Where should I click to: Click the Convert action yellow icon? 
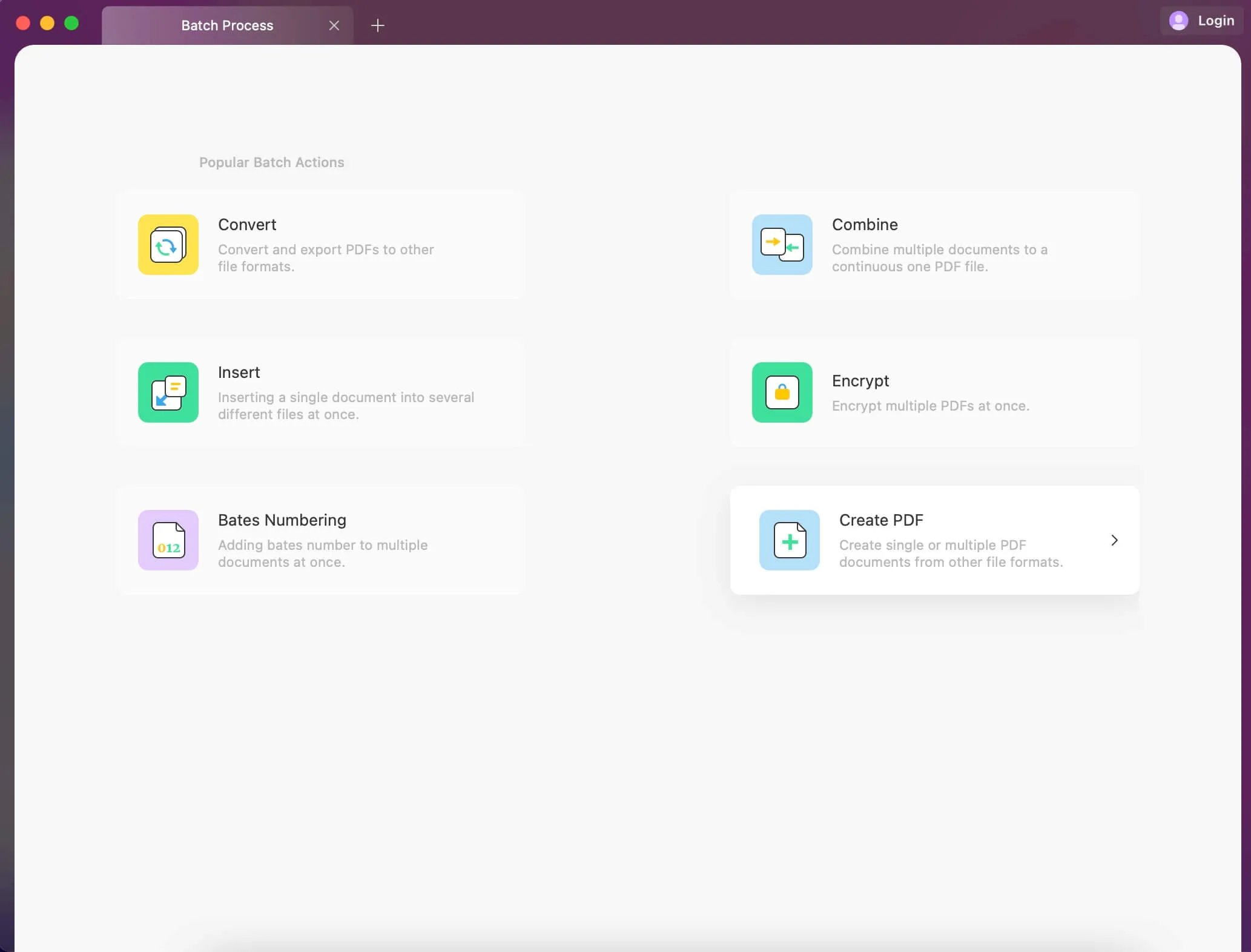[x=168, y=244]
